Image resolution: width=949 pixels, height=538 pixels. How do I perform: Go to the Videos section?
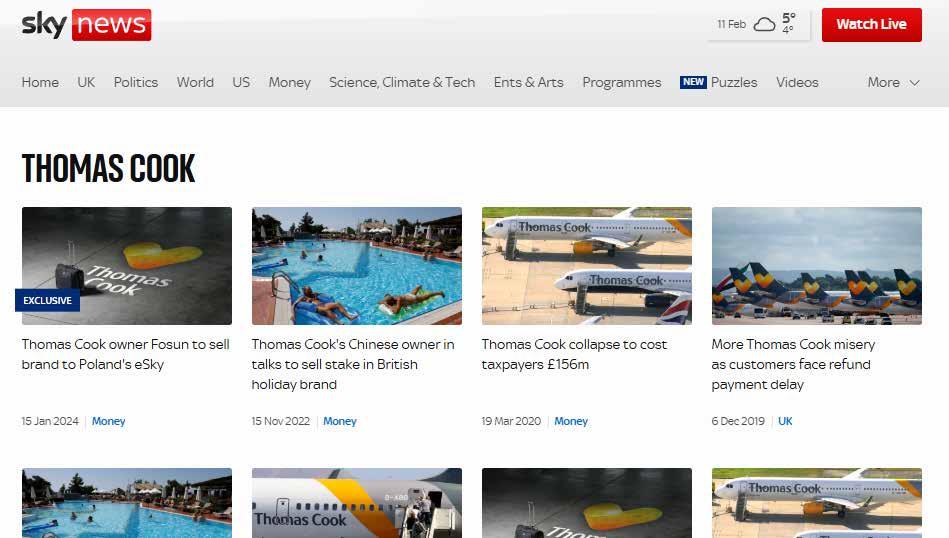[x=797, y=82]
